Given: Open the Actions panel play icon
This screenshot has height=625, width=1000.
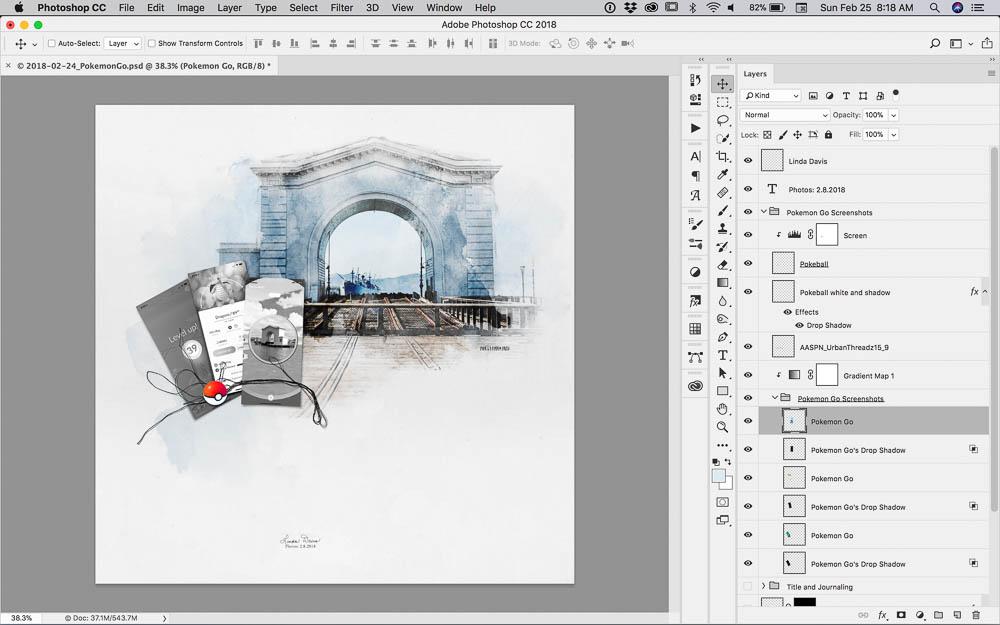Looking at the screenshot, I should point(695,128).
